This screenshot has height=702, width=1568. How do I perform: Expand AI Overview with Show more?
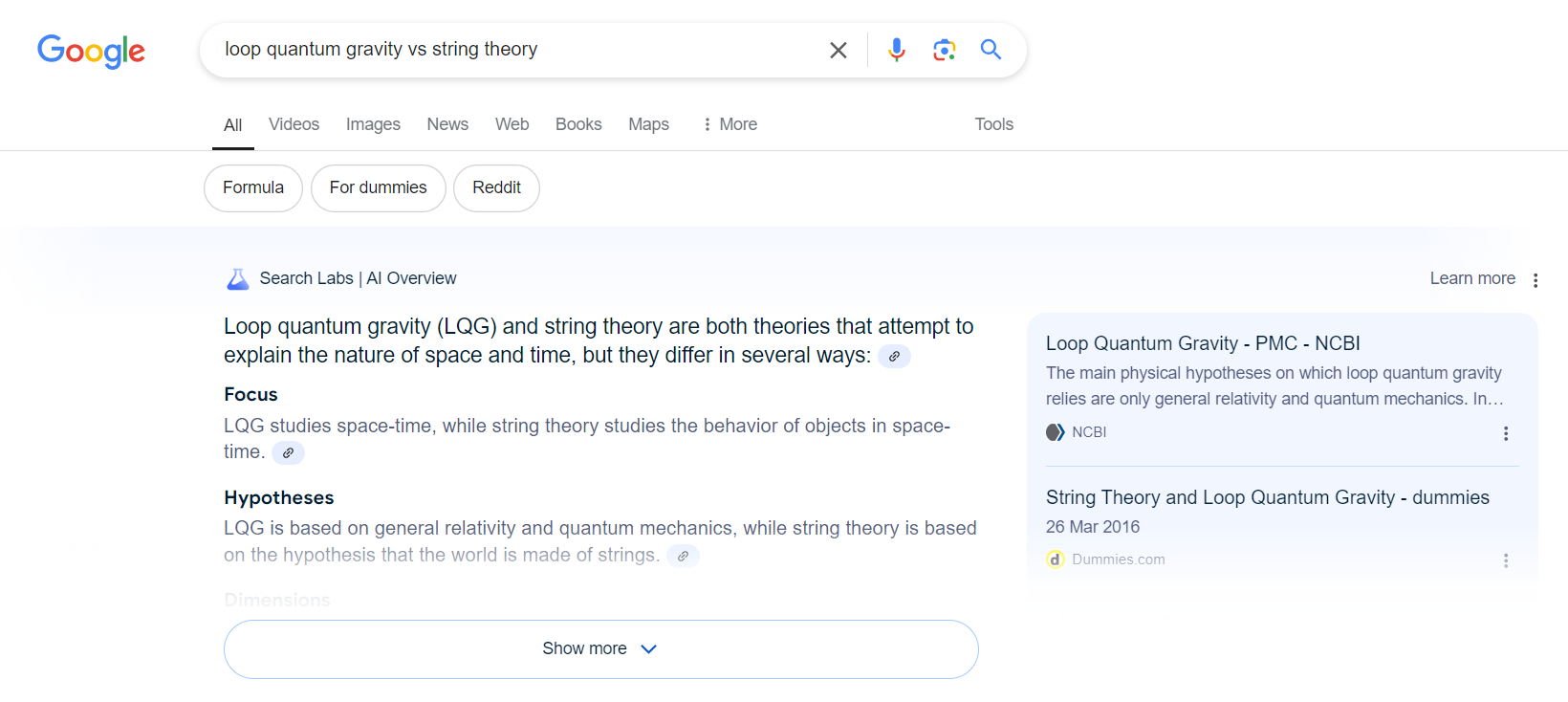601,649
